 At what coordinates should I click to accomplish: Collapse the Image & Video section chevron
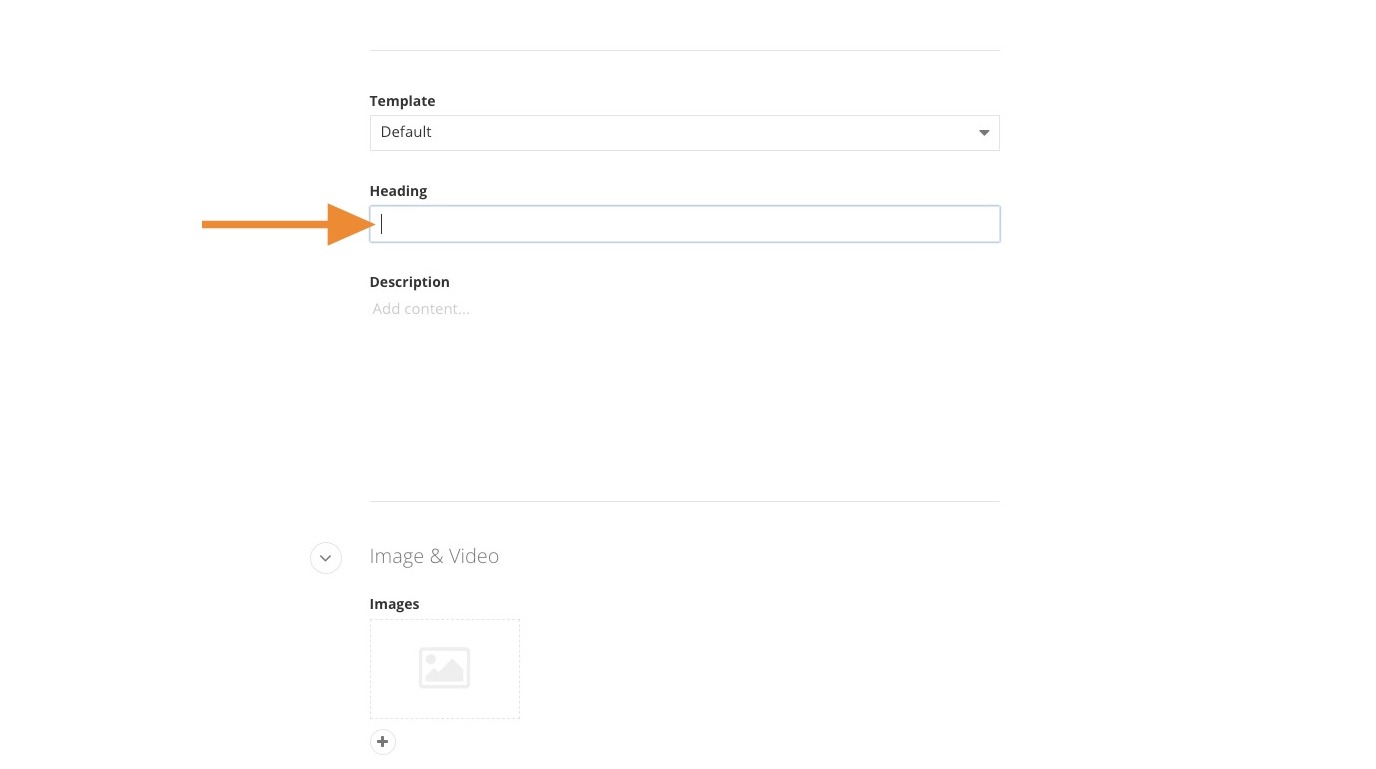pyautogui.click(x=326, y=557)
